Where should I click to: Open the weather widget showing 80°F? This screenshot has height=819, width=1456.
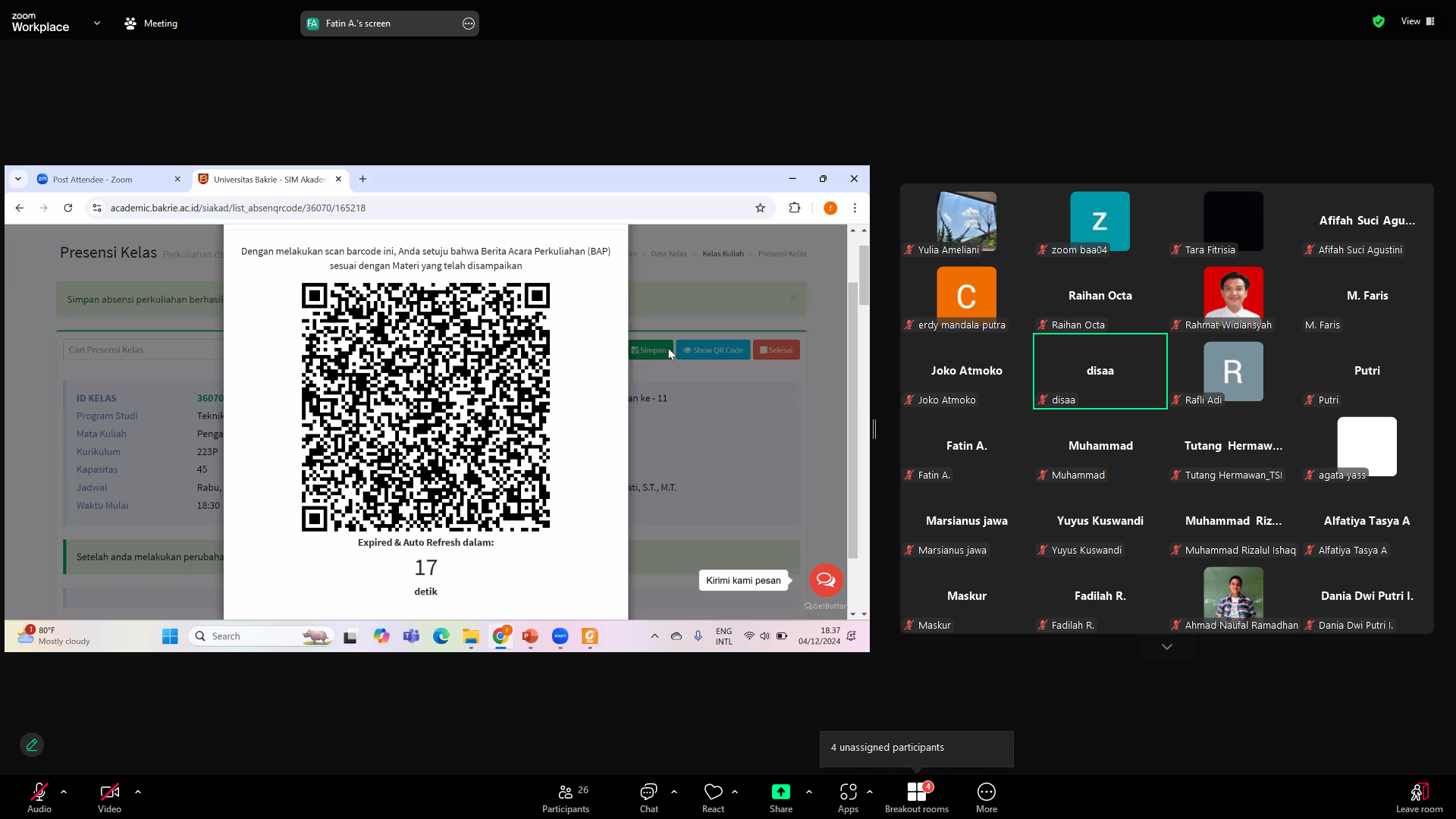[54, 636]
